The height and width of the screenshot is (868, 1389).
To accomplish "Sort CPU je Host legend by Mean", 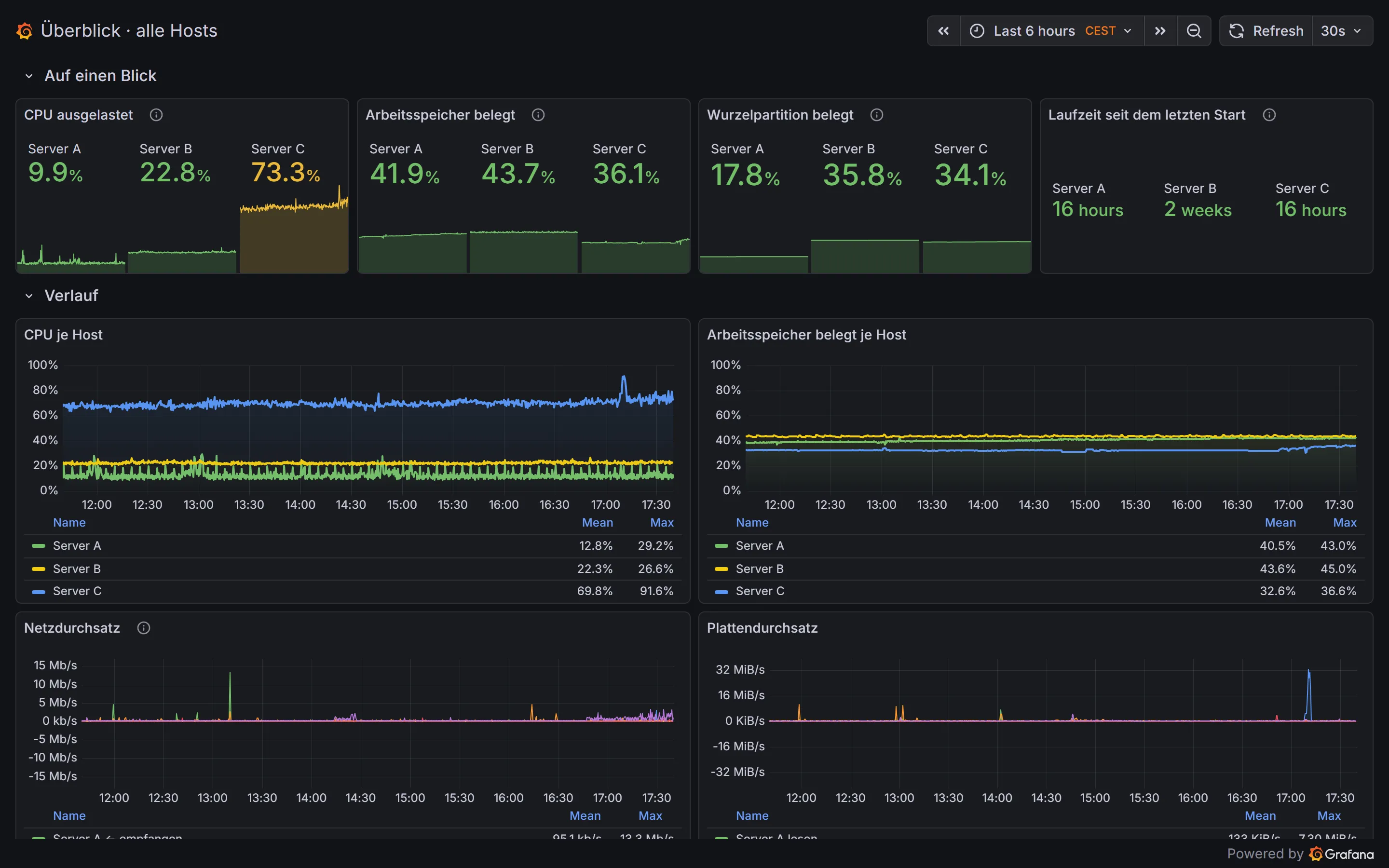I will coord(598,522).
